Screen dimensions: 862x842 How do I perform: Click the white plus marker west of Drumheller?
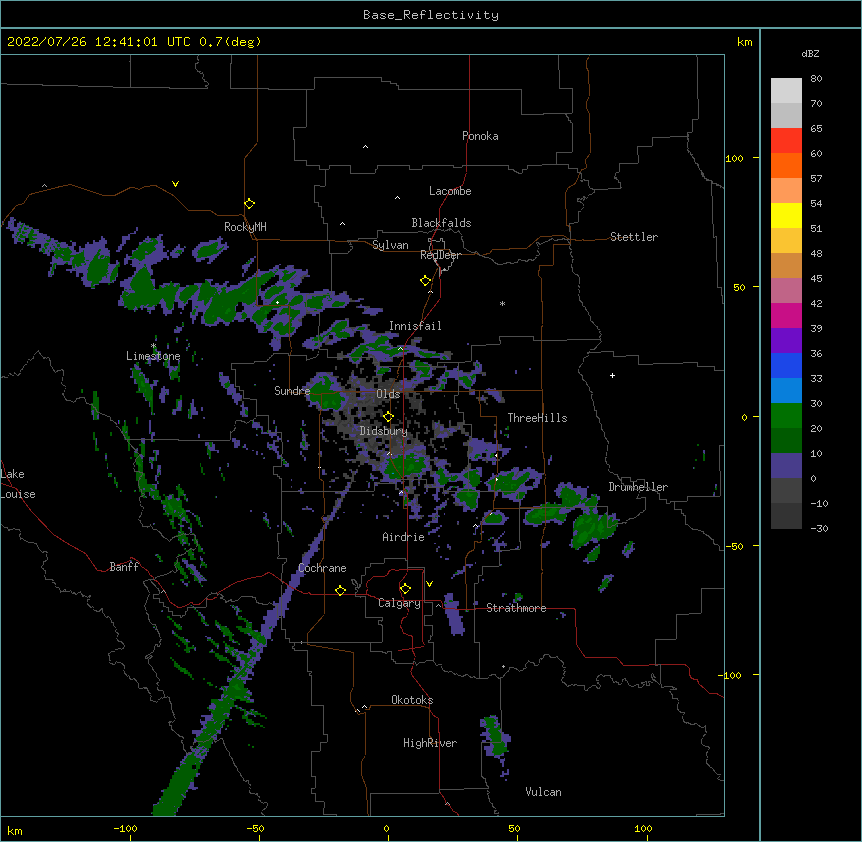612,375
